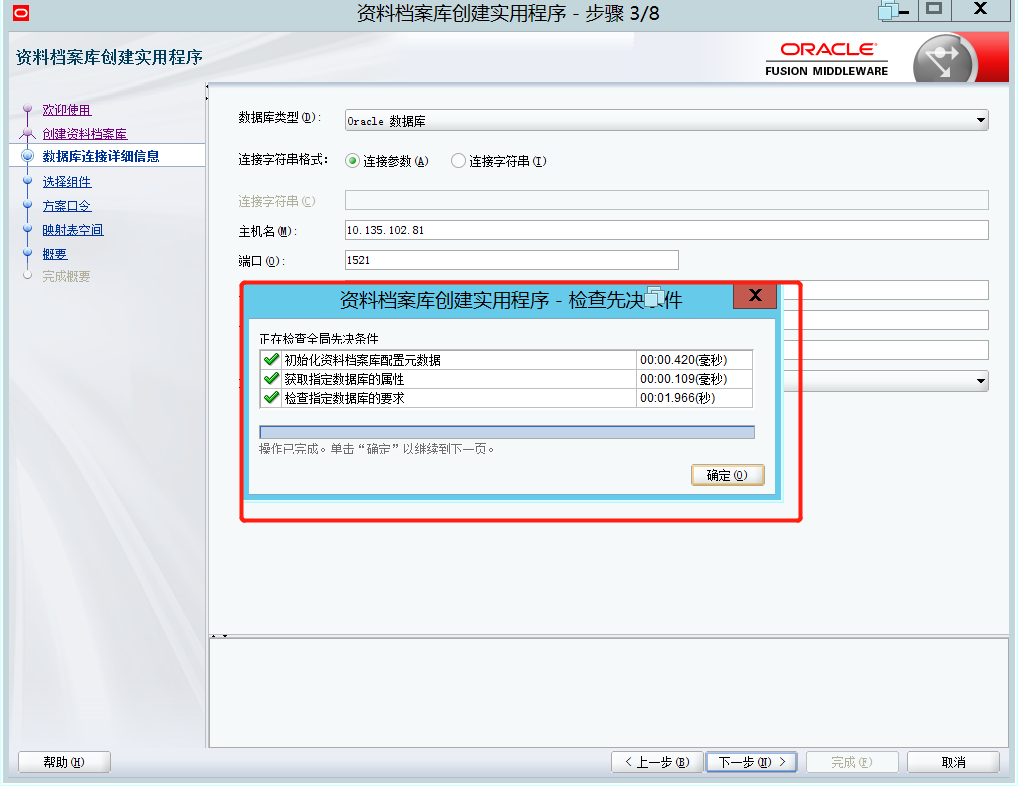Open the dropdown arrow below the dialog's right edge

(x=982, y=380)
